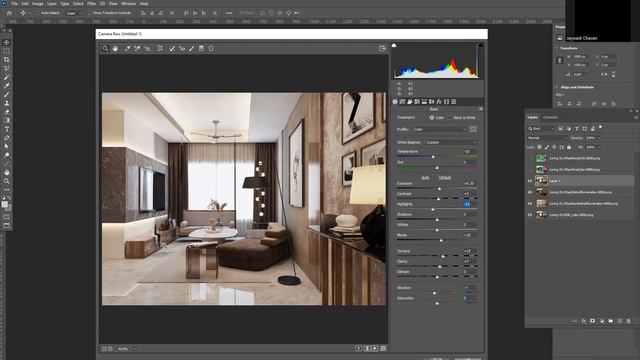The height and width of the screenshot is (360, 640).
Task: Hide the bottom RGB_color layer
Action: (x=530, y=215)
